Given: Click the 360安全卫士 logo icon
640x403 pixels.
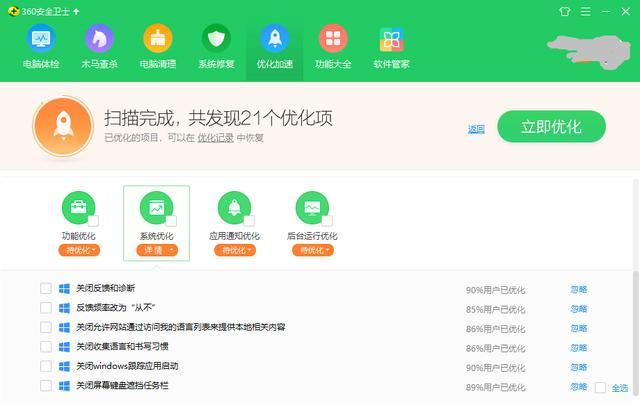Looking at the screenshot, I should (x=13, y=11).
